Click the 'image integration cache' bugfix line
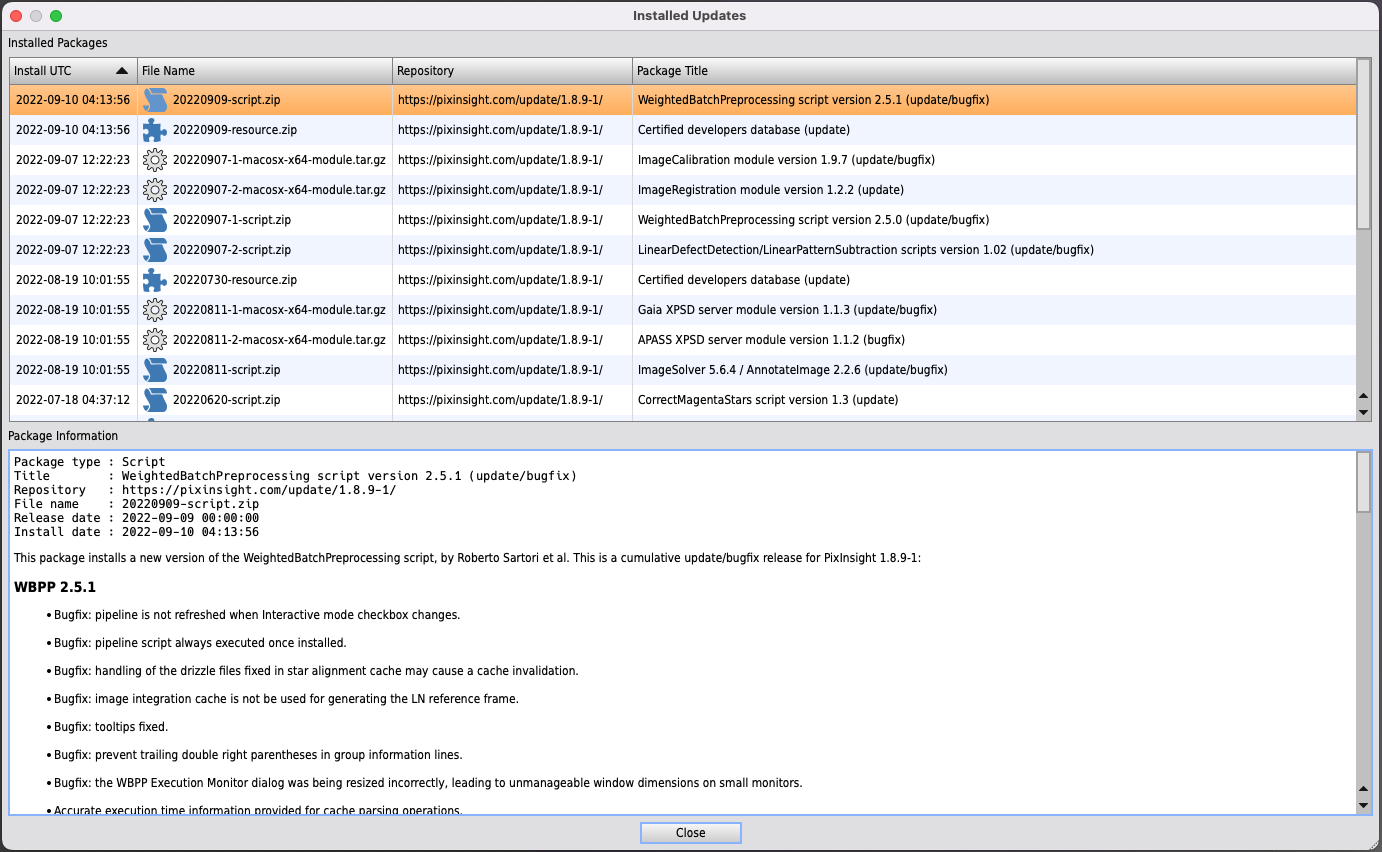Image resolution: width=1382 pixels, height=852 pixels. [286, 699]
